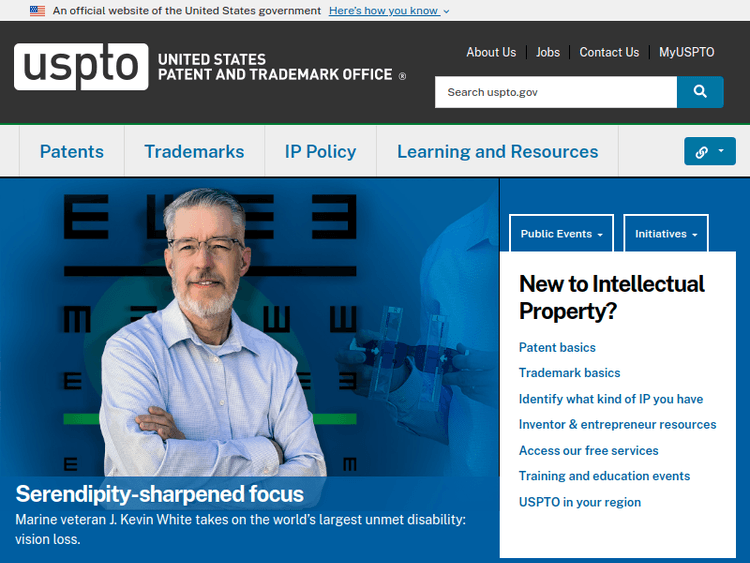The height and width of the screenshot is (563, 750).
Task: Open the Public Events dropdown
Action: 562,233
